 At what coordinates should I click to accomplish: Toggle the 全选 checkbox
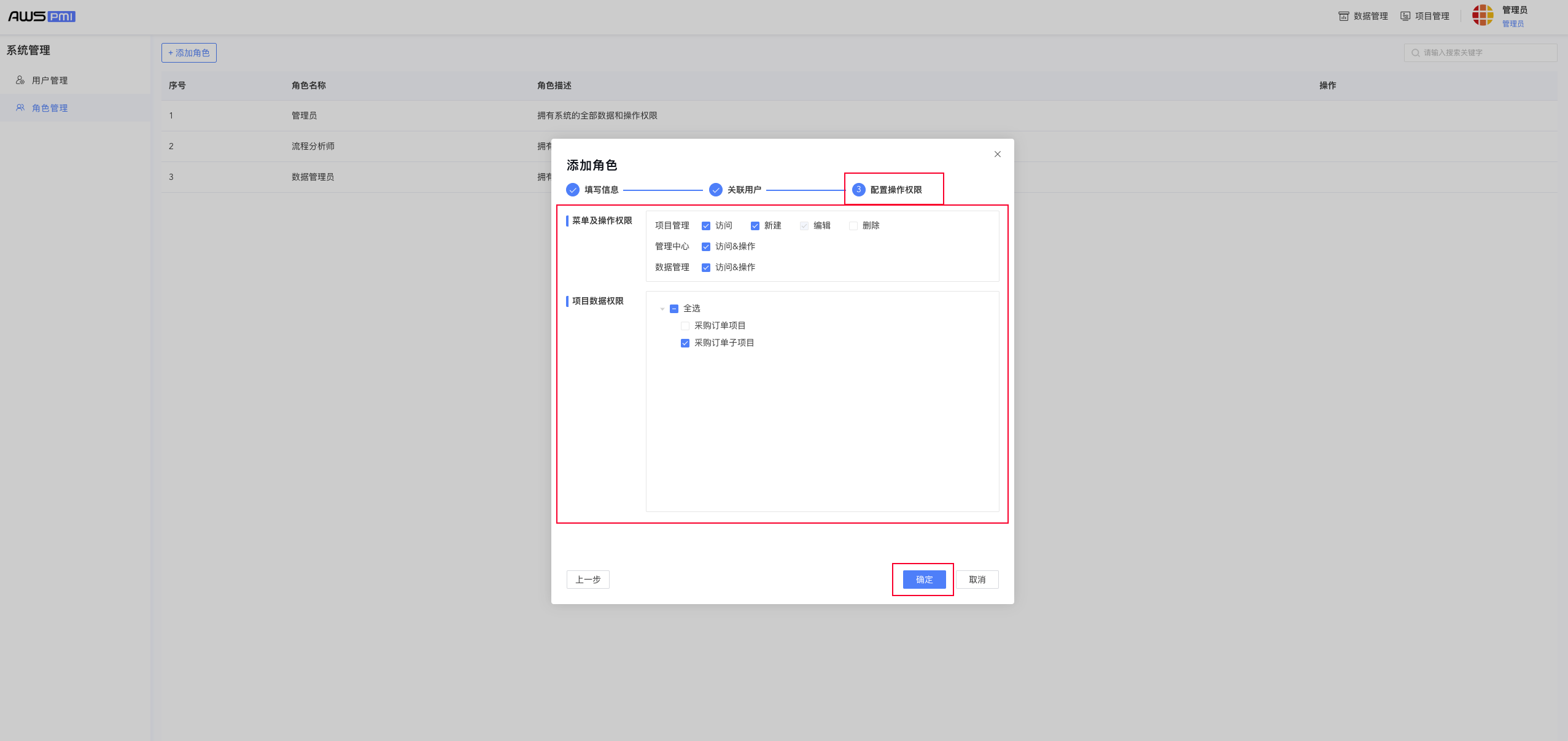click(674, 309)
